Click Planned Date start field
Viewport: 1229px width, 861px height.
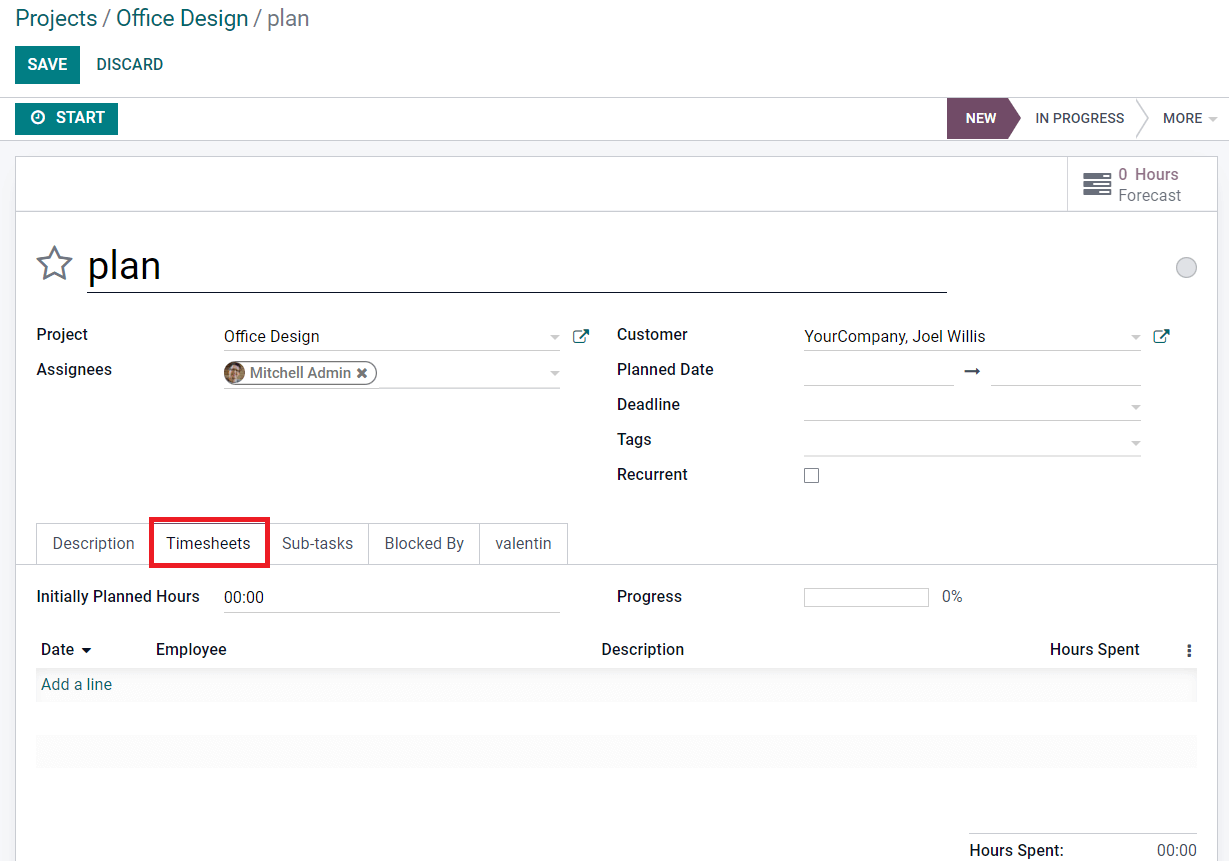(878, 371)
